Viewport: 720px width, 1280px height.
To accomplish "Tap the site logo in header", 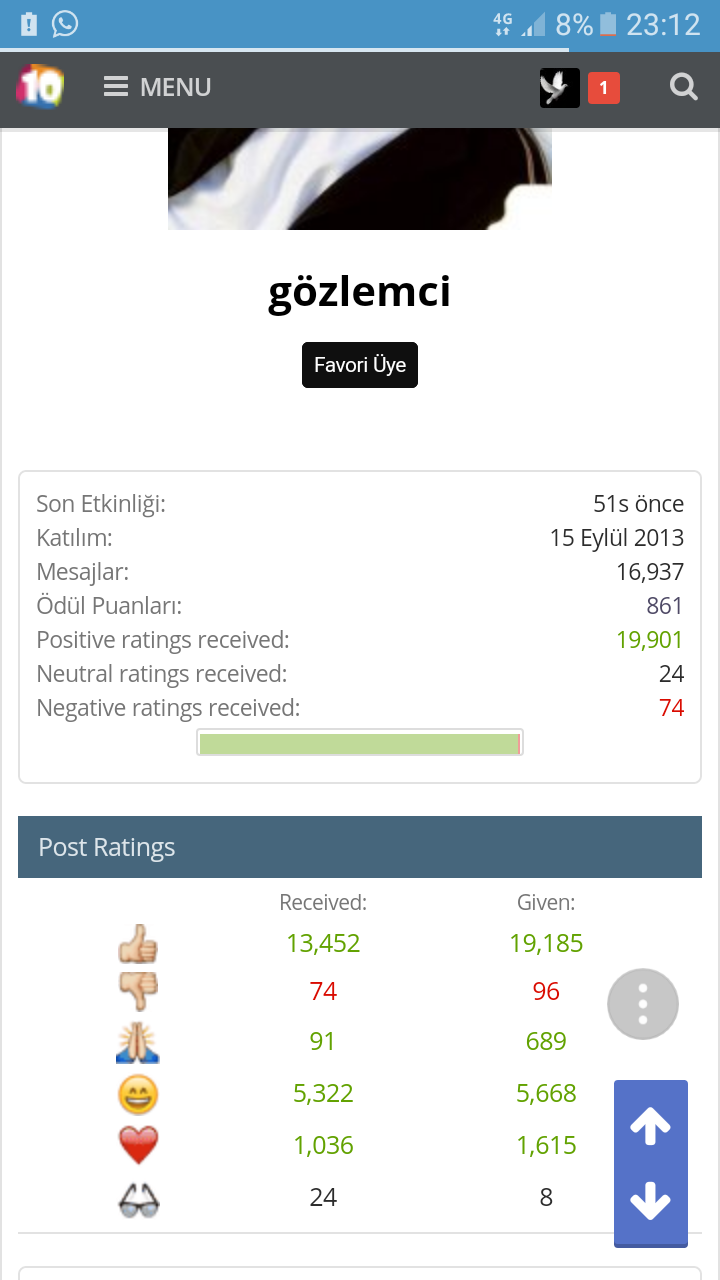I will click(x=40, y=87).
